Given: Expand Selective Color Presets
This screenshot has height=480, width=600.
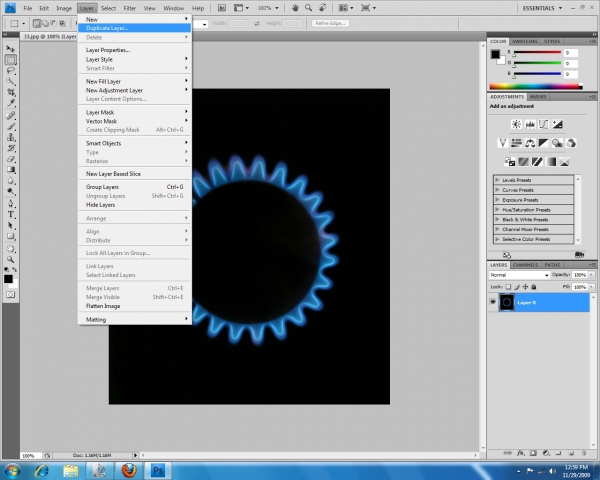Looking at the screenshot, I should tap(534, 239).
